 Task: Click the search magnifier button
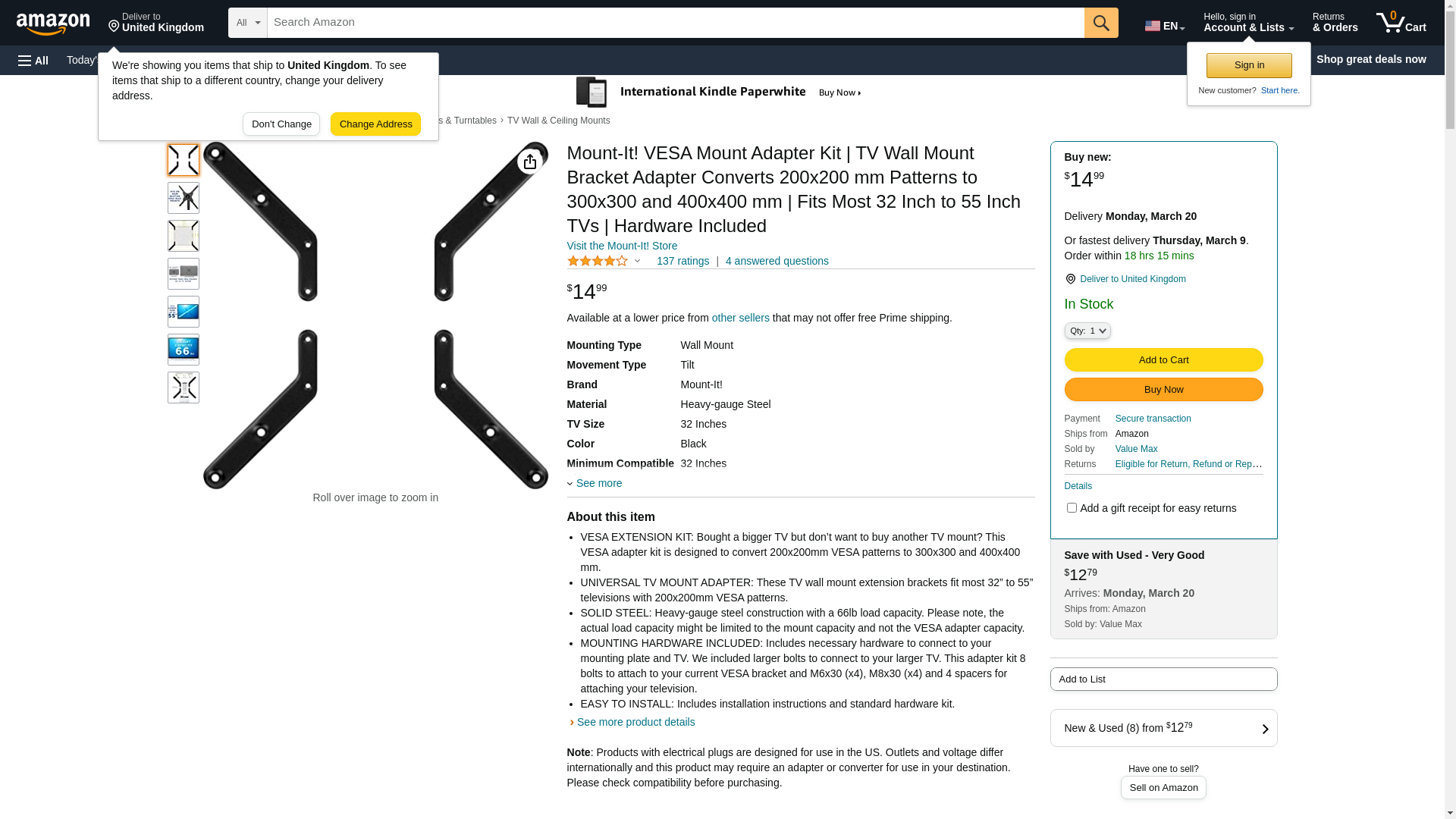point(1101,23)
